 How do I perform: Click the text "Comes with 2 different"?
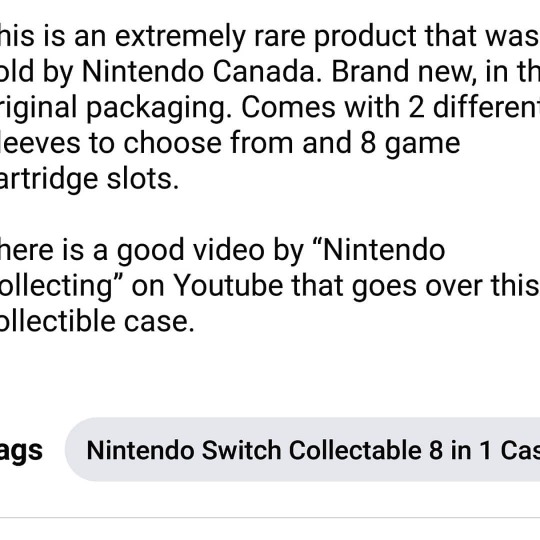pyautogui.click(x=391, y=107)
